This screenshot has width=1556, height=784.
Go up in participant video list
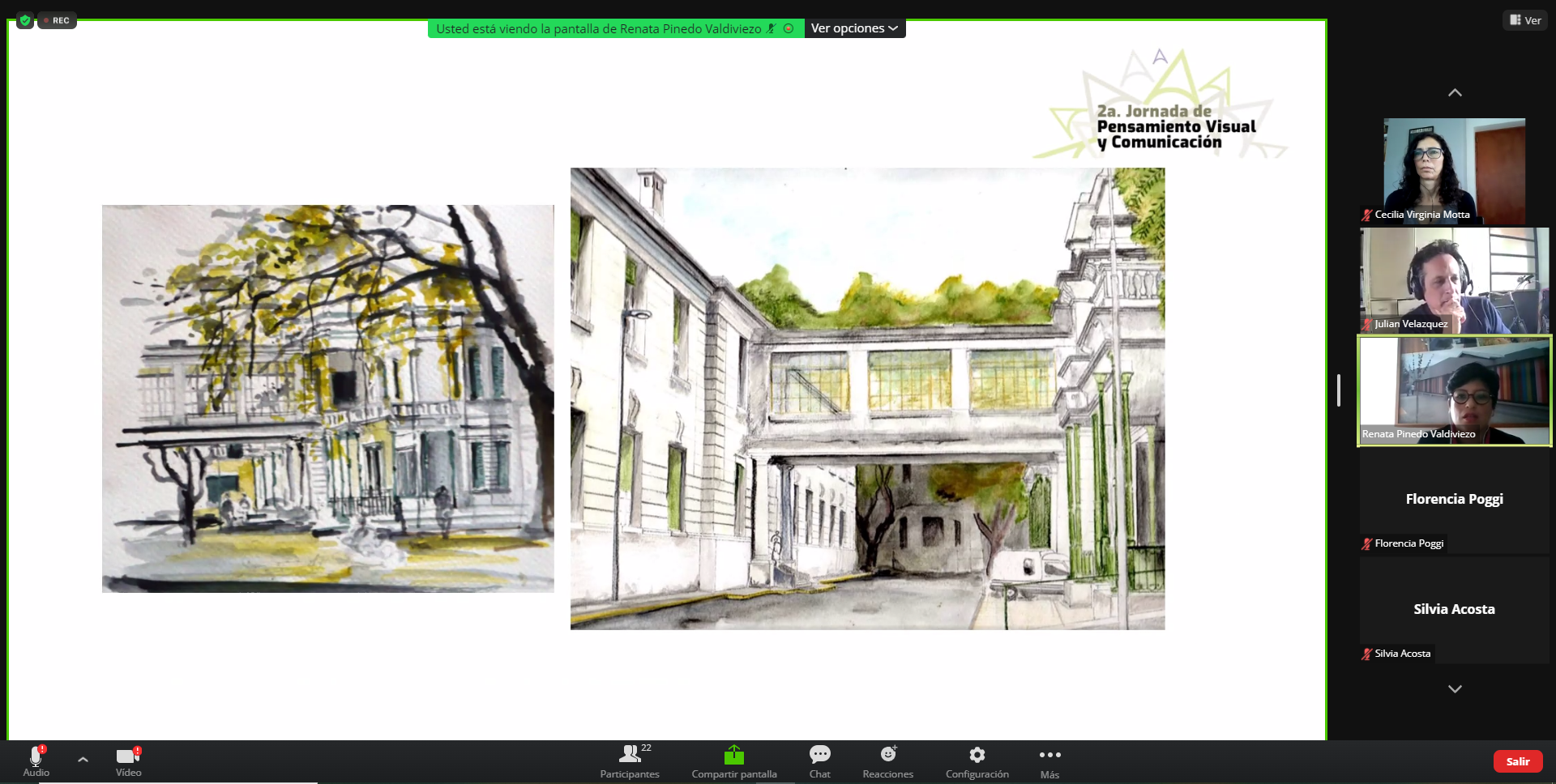point(1455,92)
